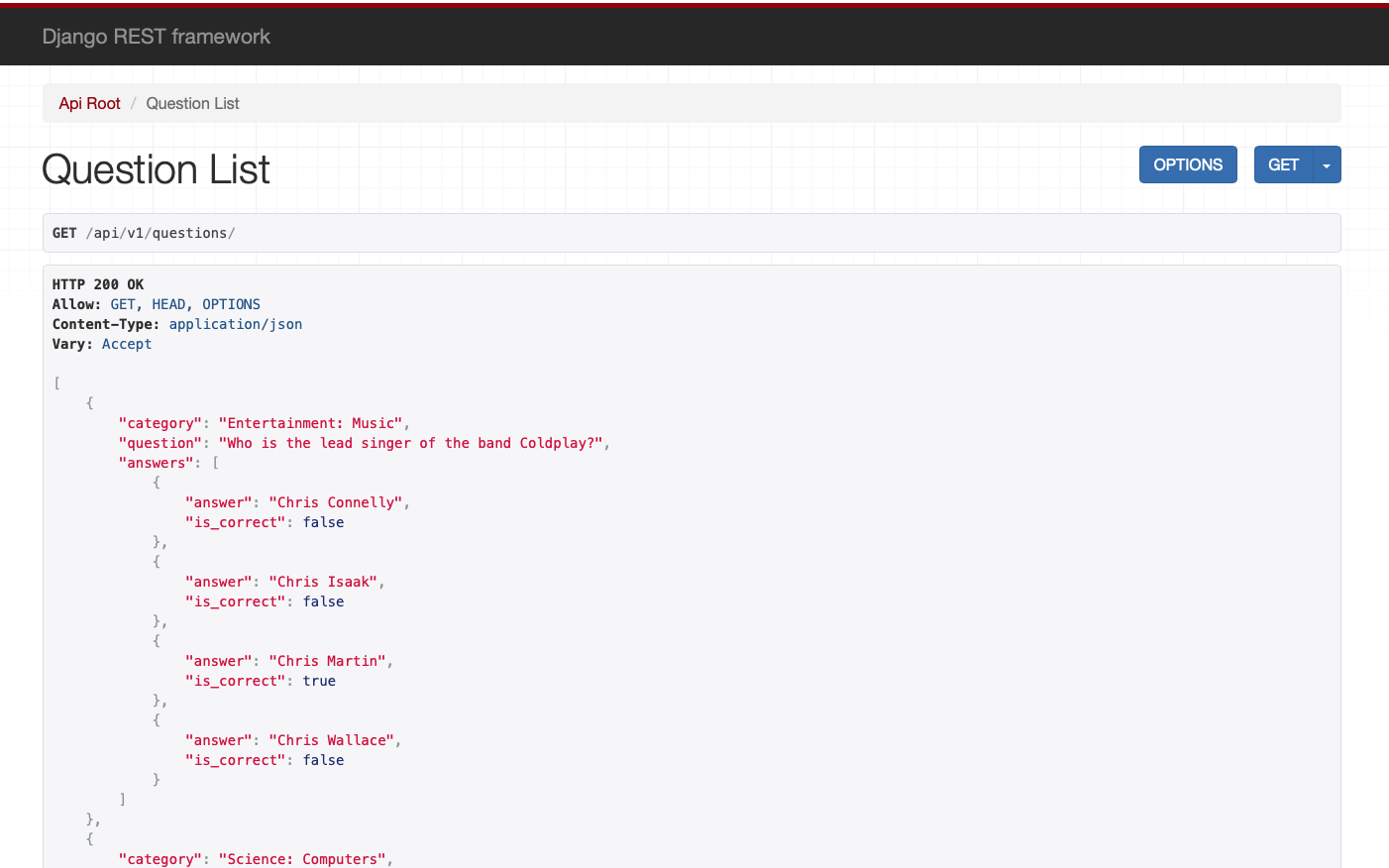
Task: Click the "Chris Wallace" answer string
Action: tap(331, 740)
